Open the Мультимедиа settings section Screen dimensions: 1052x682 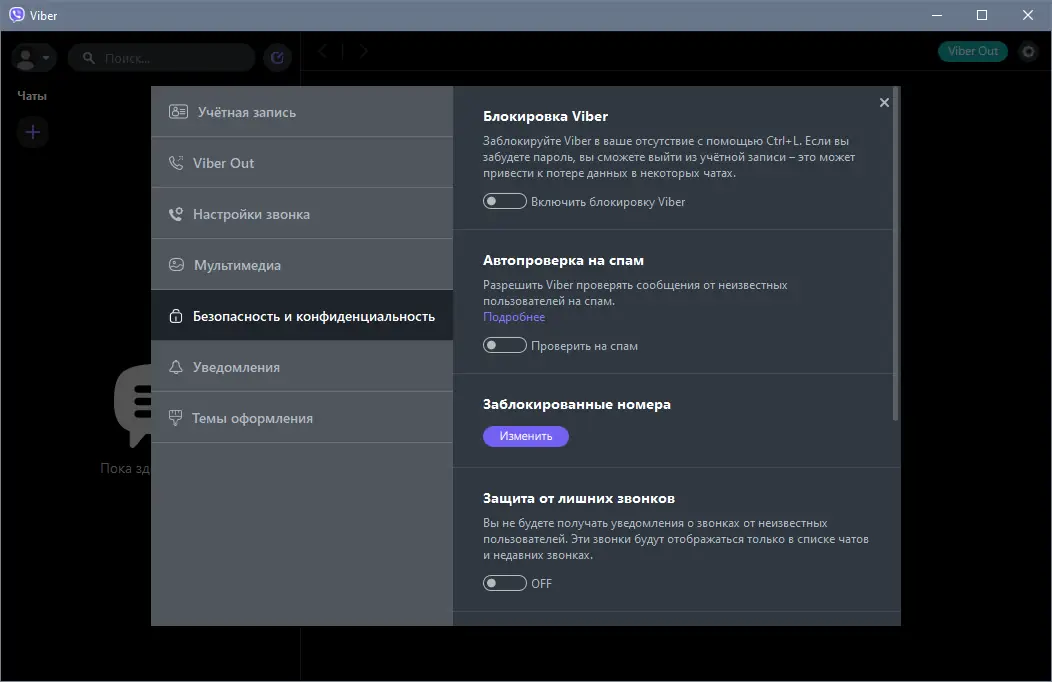(x=302, y=265)
